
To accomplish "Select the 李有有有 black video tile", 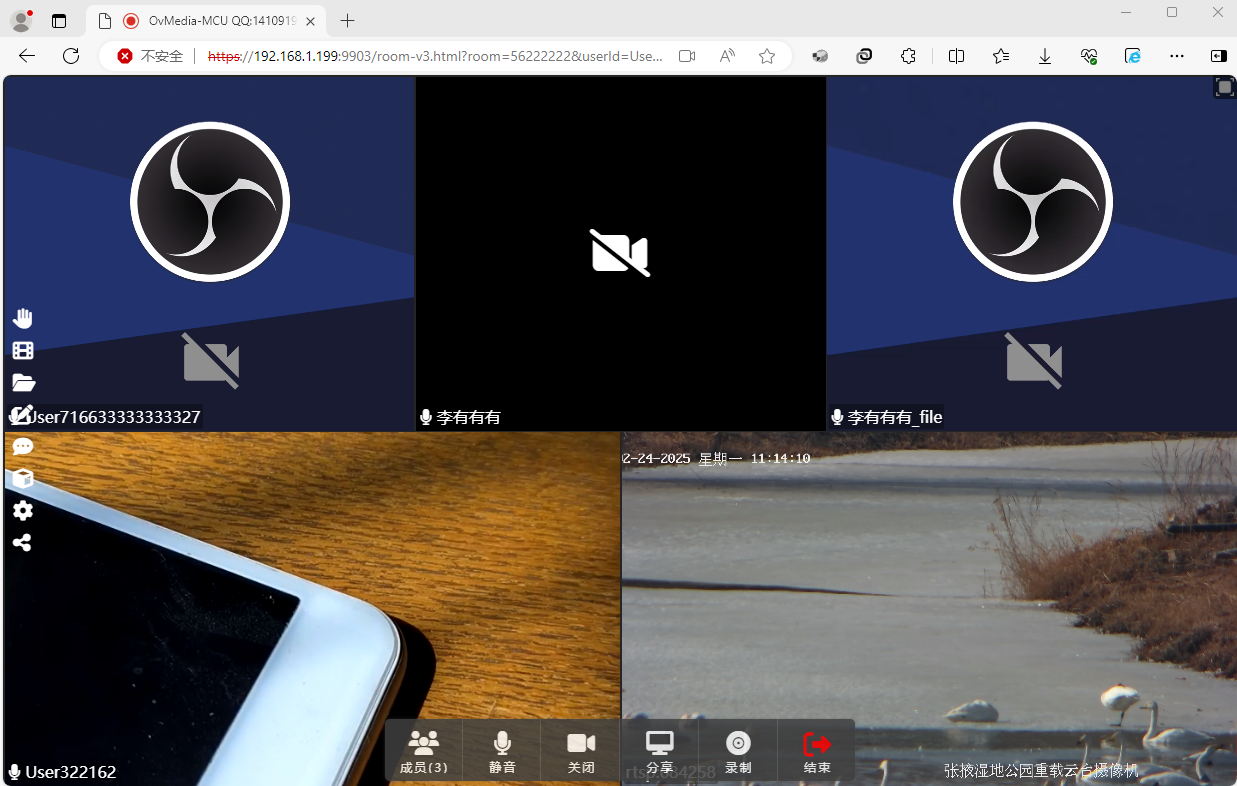I will (x=621, y=253).
